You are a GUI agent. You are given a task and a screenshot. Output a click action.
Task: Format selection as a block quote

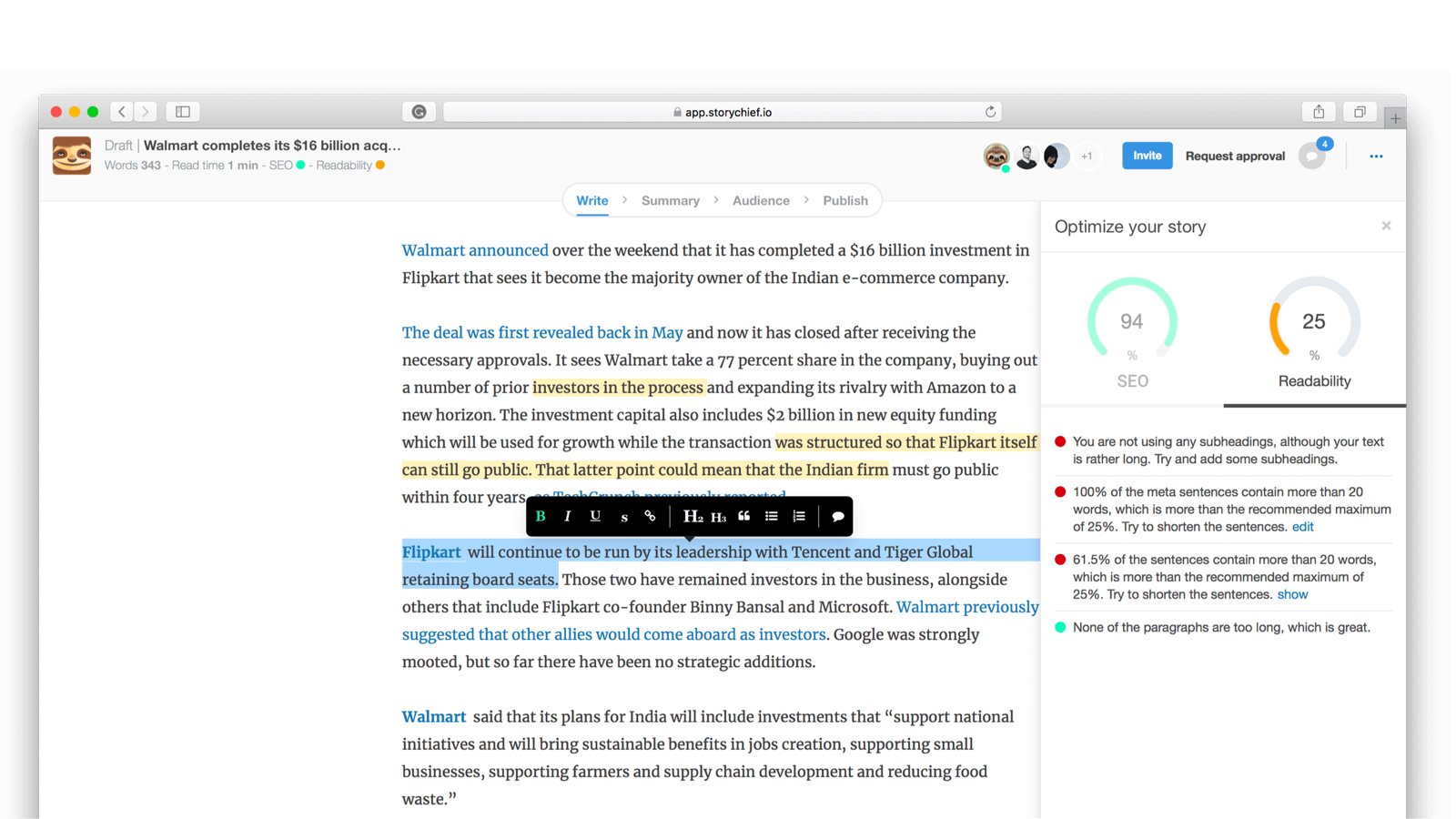pos(744,516)
